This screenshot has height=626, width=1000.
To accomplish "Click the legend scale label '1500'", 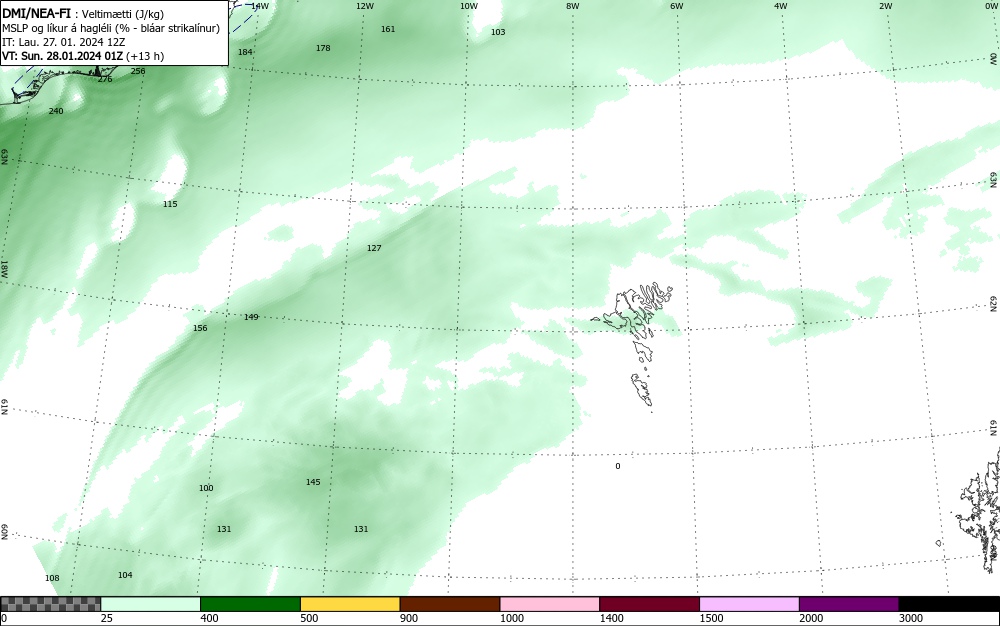I will point(711,618).
